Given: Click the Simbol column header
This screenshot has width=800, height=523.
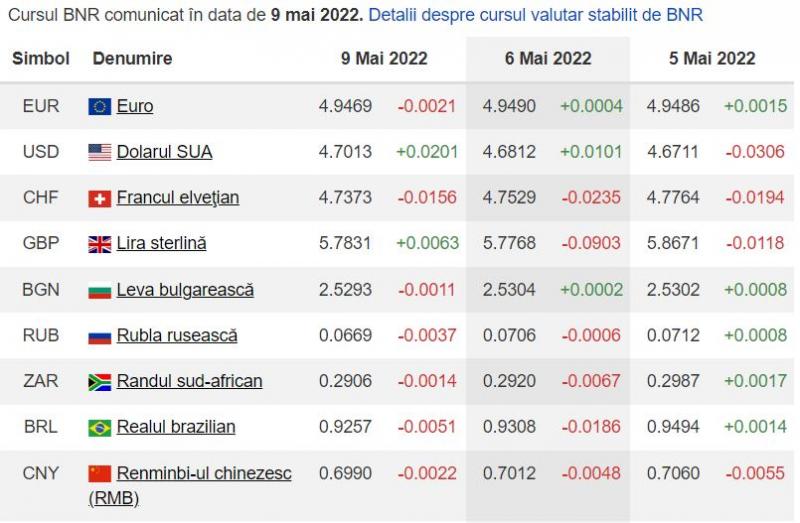Looking at the screenshot, I should 41,58.
